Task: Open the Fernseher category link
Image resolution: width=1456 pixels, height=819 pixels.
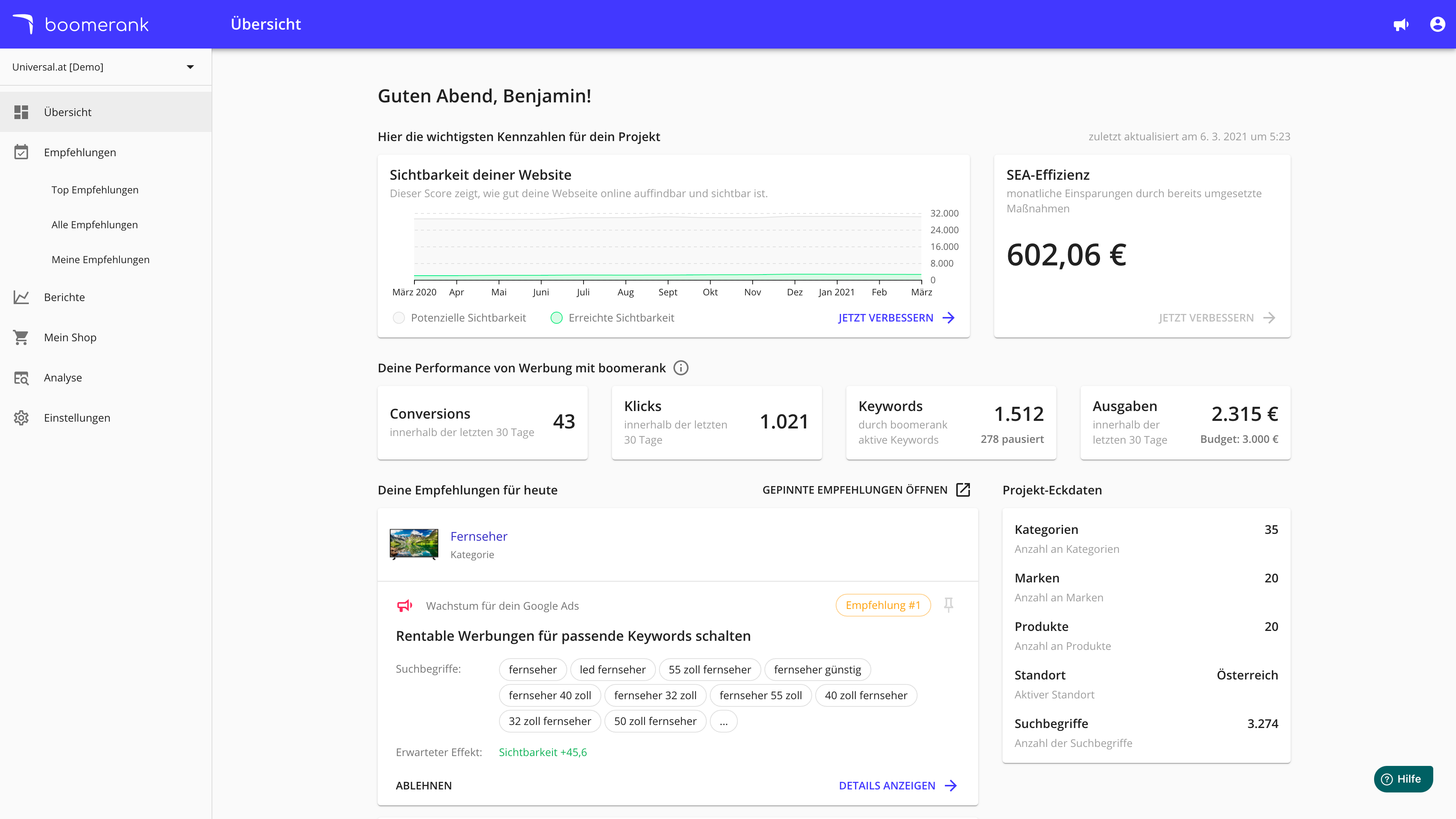Action: click(x=479, y=537)
